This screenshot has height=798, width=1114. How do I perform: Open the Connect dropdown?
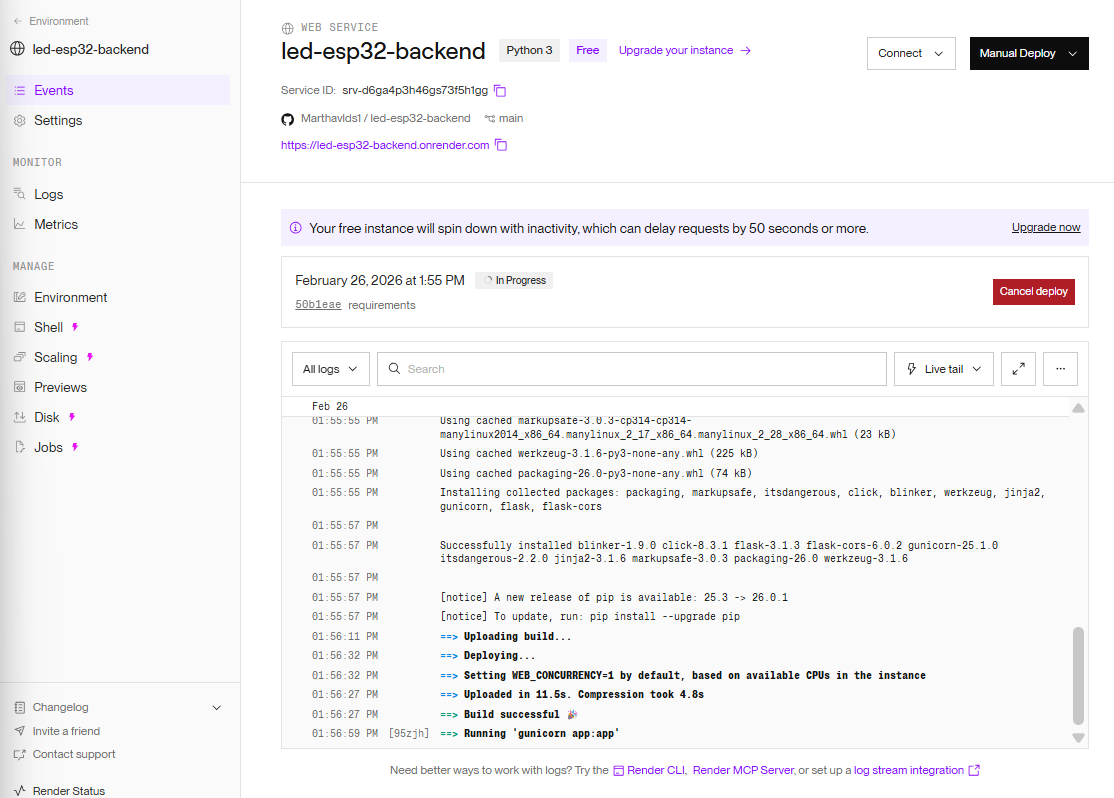point(911,53)
